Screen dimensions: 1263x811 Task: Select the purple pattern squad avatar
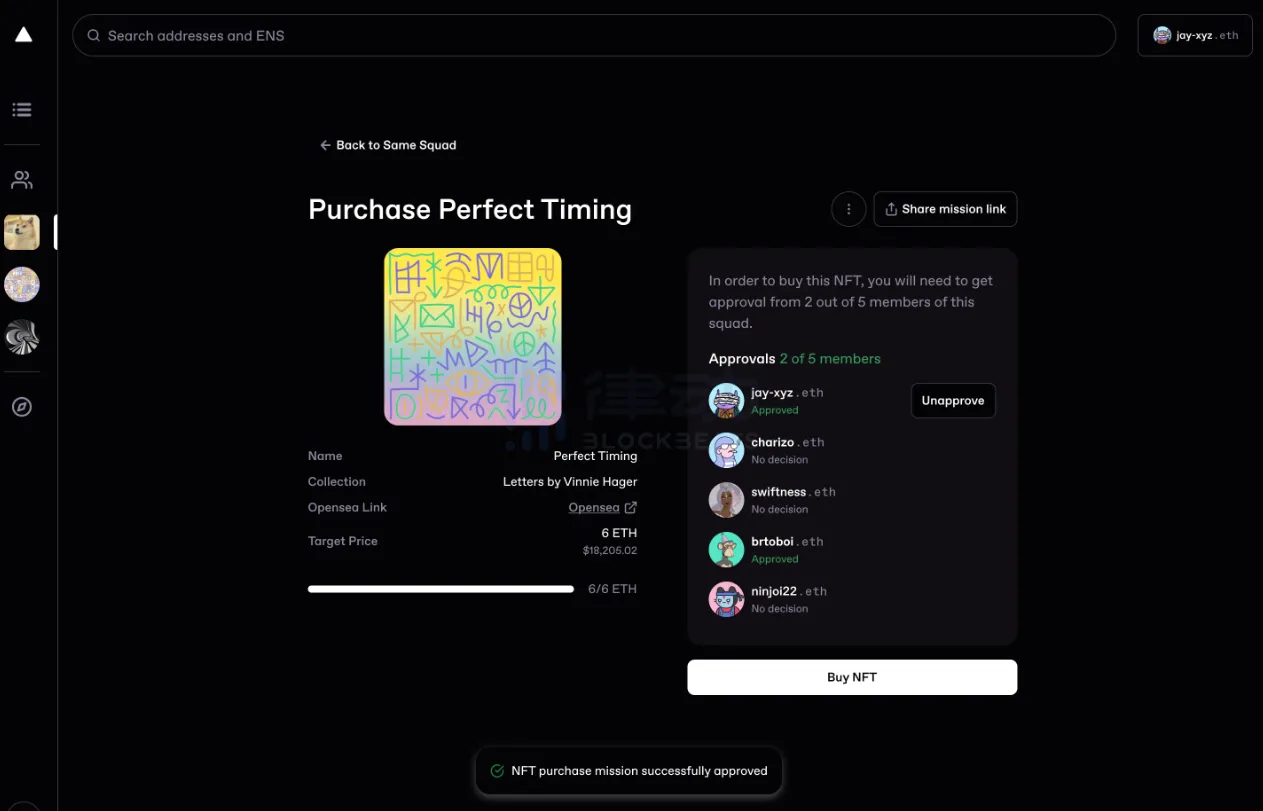(22, 285)
